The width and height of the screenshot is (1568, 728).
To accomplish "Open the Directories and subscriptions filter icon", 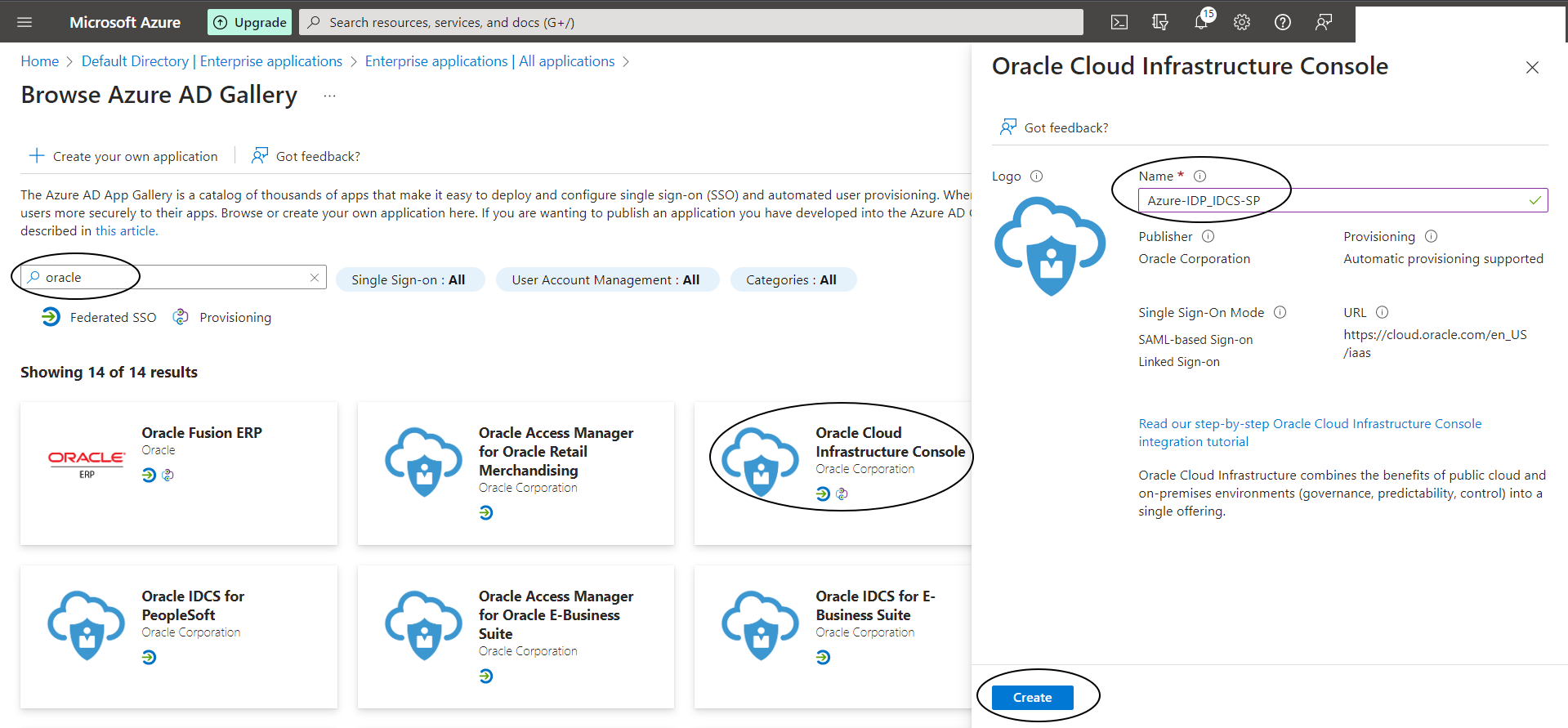I will 1160,22.
